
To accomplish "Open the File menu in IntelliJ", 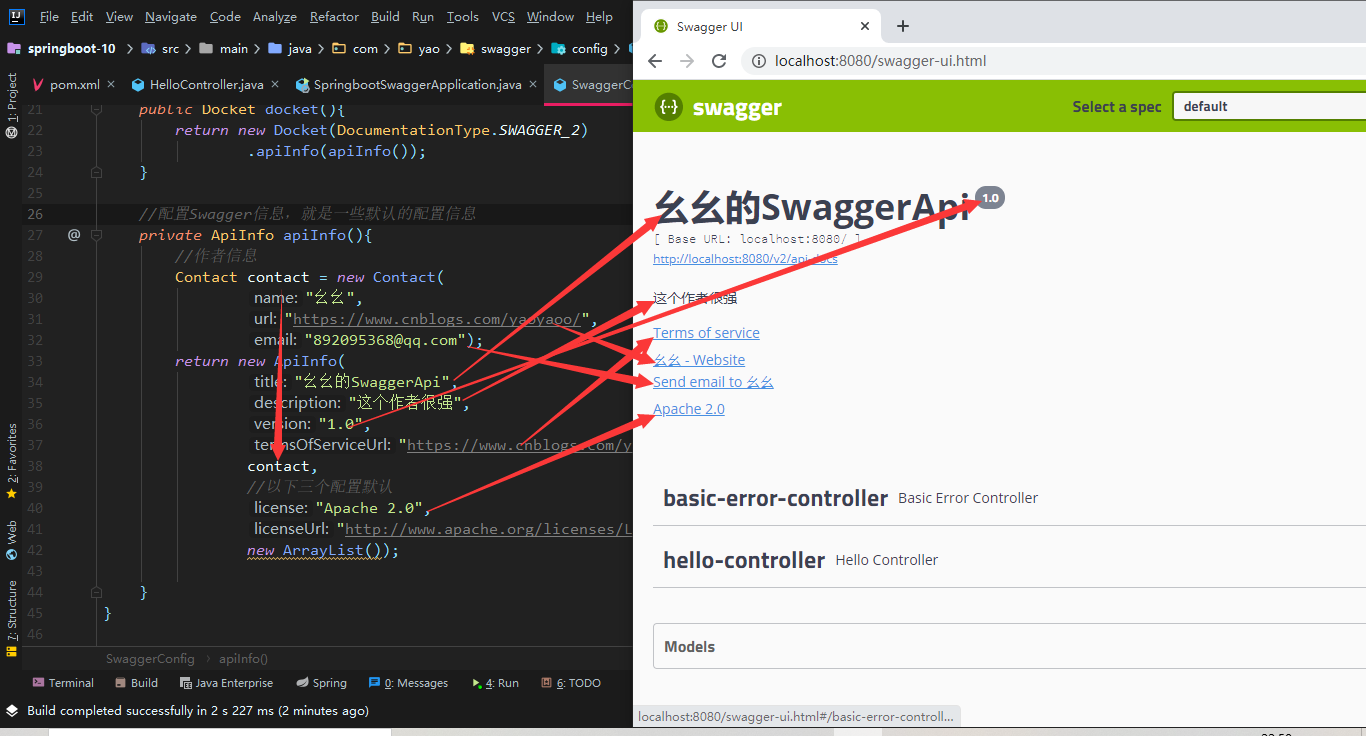I will (49, 17).
